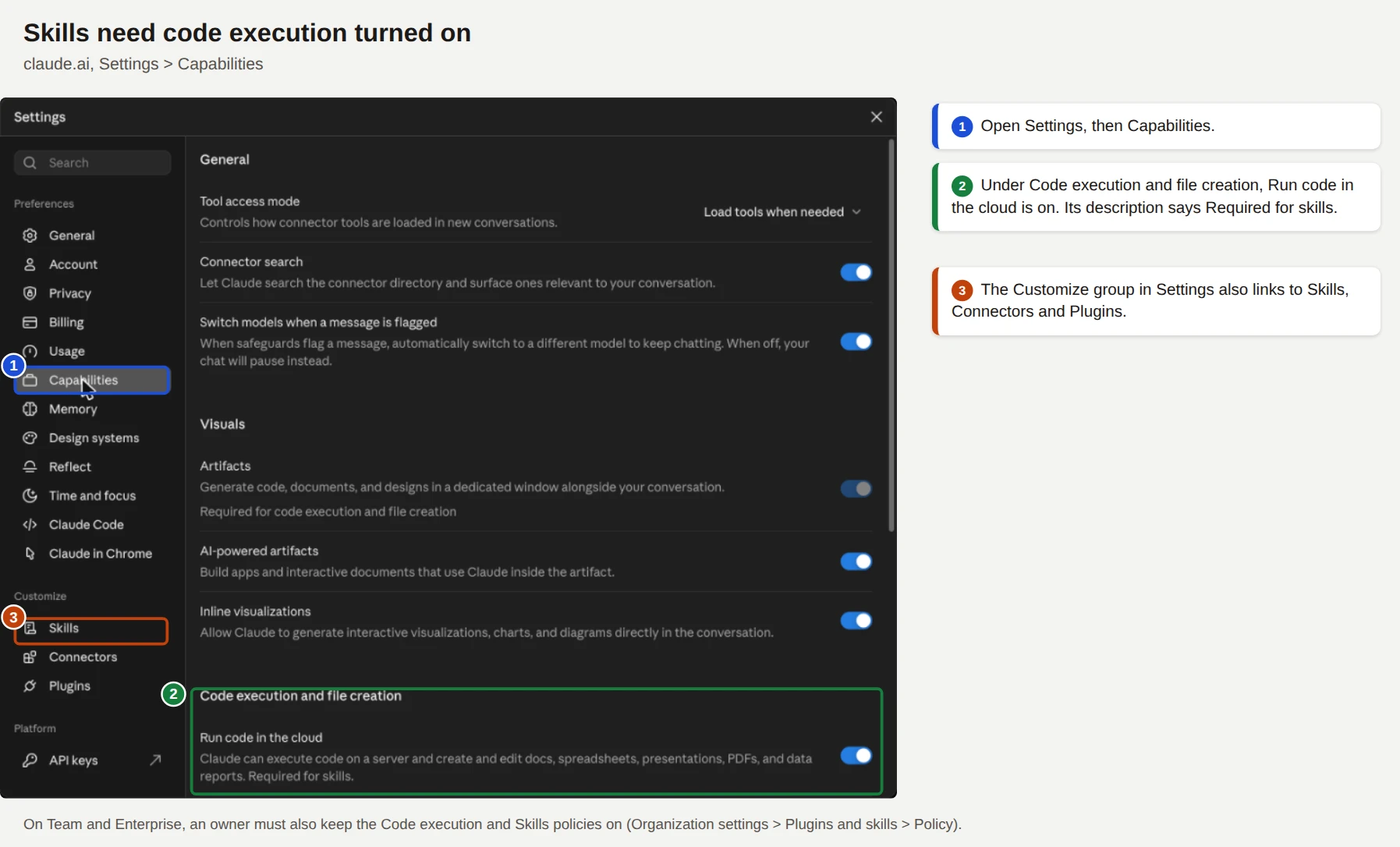Screen dimensions: 1400x847
Task: Open the Claude Code label in the sidebar
Action: coord(87,524)
